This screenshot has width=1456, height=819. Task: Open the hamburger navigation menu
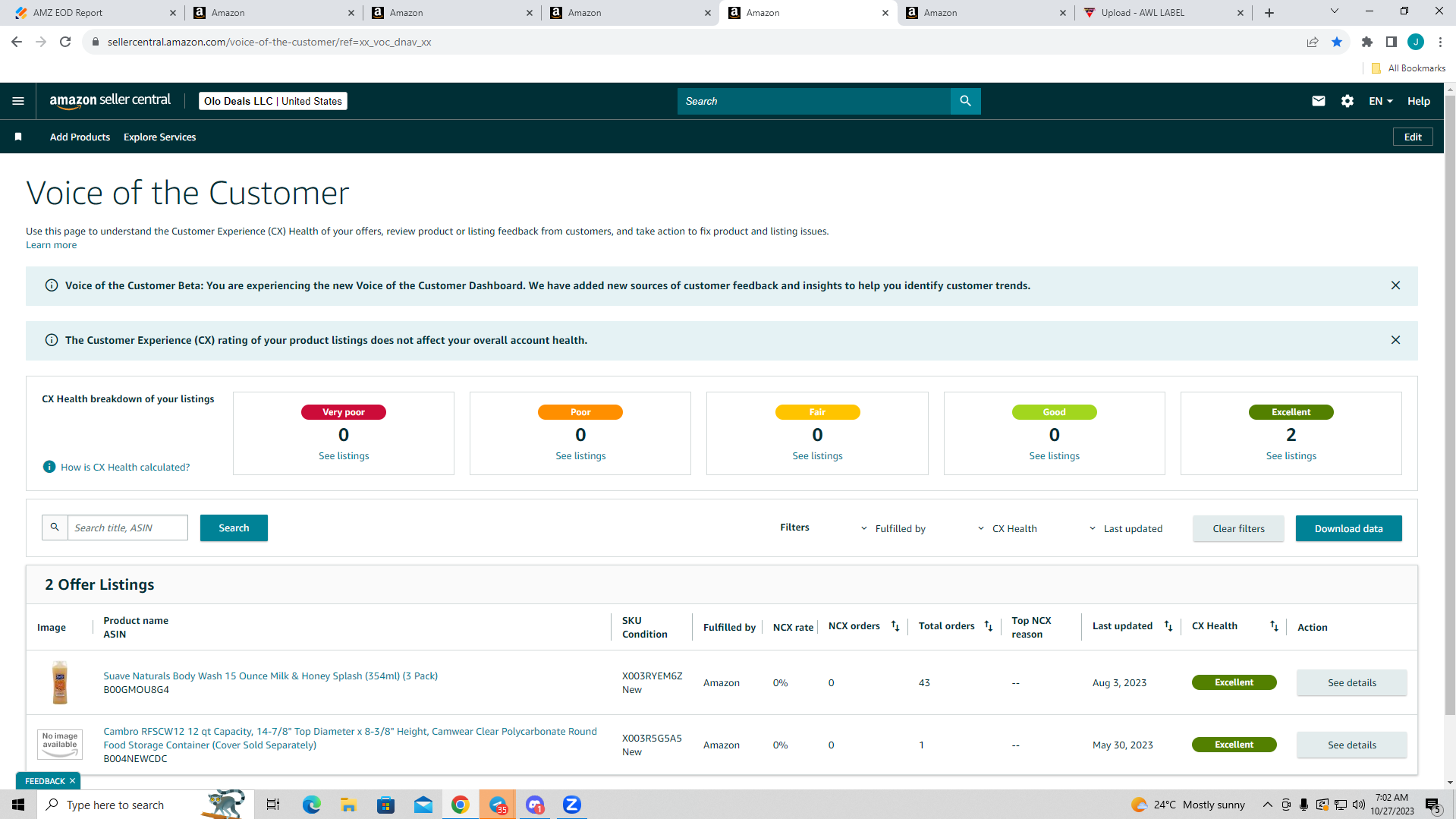pos(18,101)
